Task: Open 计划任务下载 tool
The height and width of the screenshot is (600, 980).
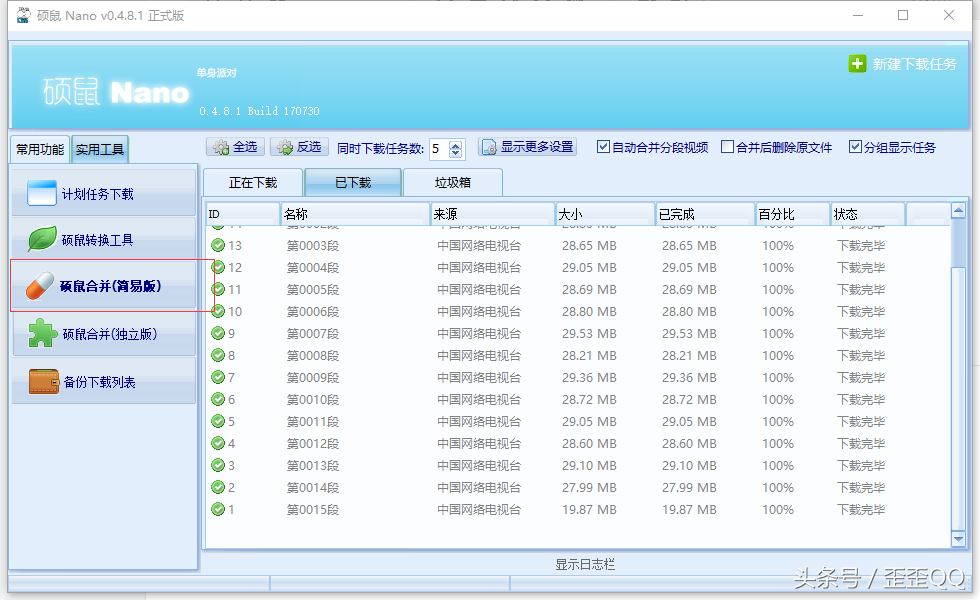Action: click(104, 193)
